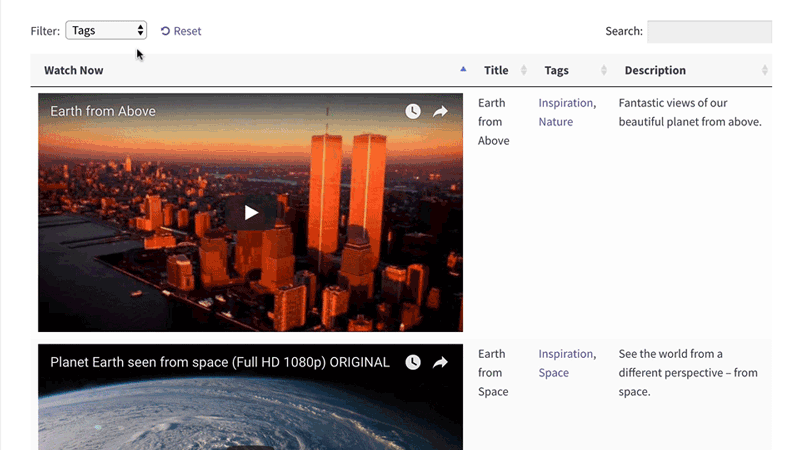800x450 pixels.
Task: Click the Planet Earth from space video thumbnail
Action: point(250,415)
